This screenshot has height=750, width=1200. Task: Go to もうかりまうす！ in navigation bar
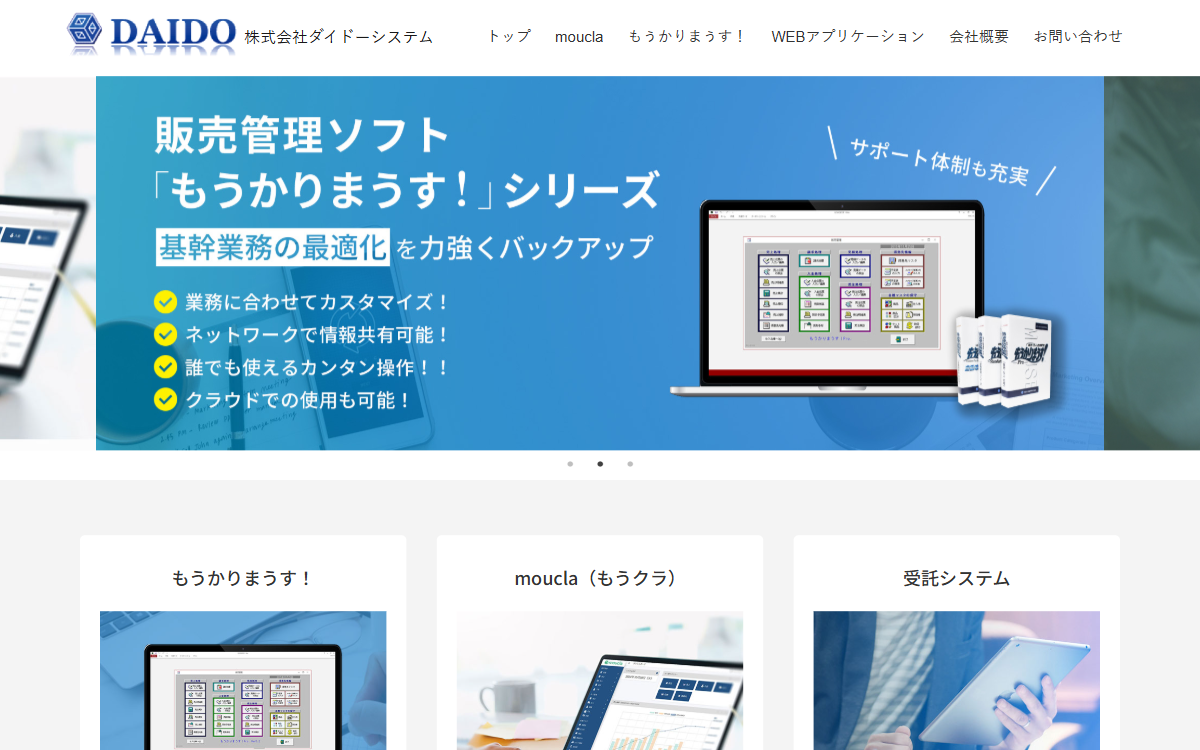[687, 36]
